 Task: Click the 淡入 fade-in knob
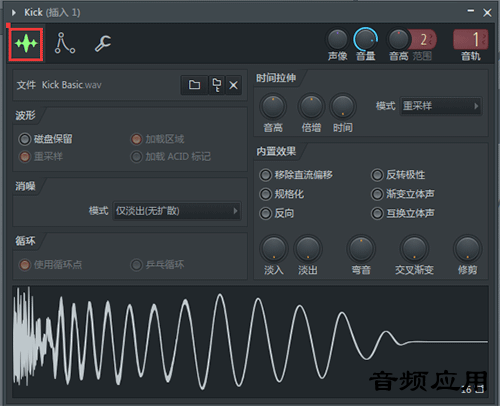tap(274, 249)
